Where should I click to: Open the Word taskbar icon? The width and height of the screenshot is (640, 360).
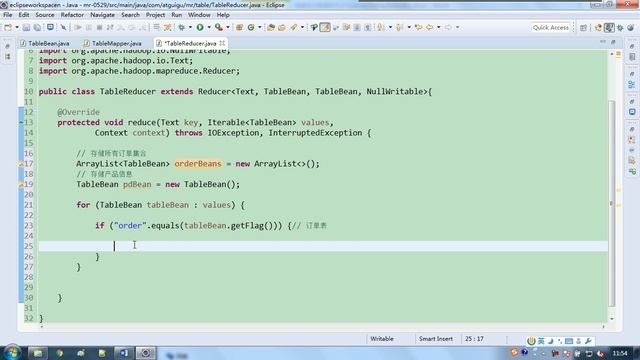tap(124, 353)
